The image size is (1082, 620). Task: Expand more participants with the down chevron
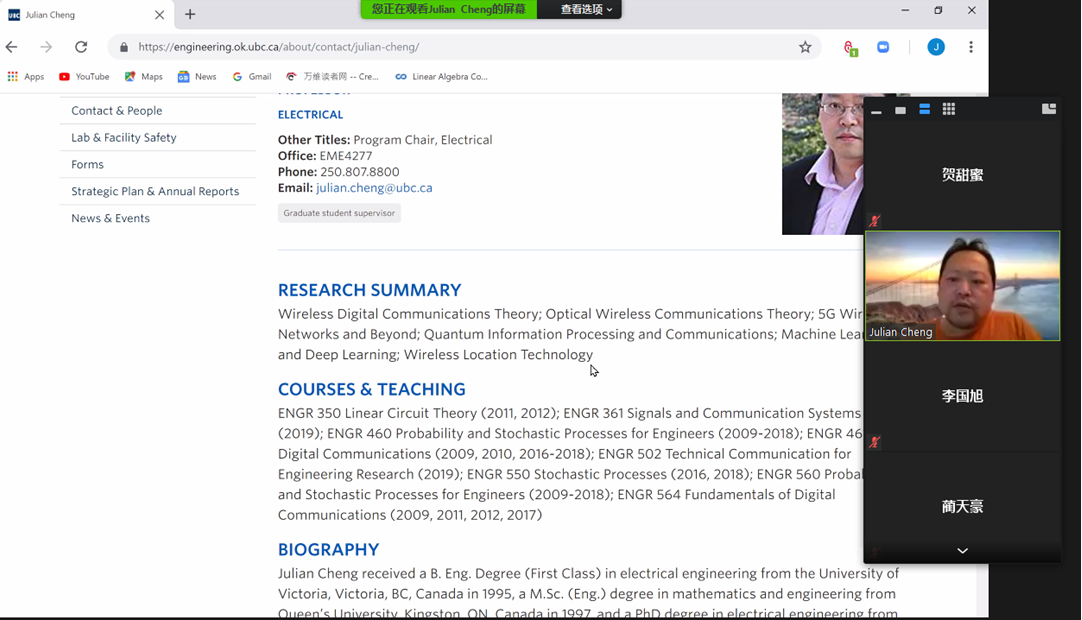[962, 551]
